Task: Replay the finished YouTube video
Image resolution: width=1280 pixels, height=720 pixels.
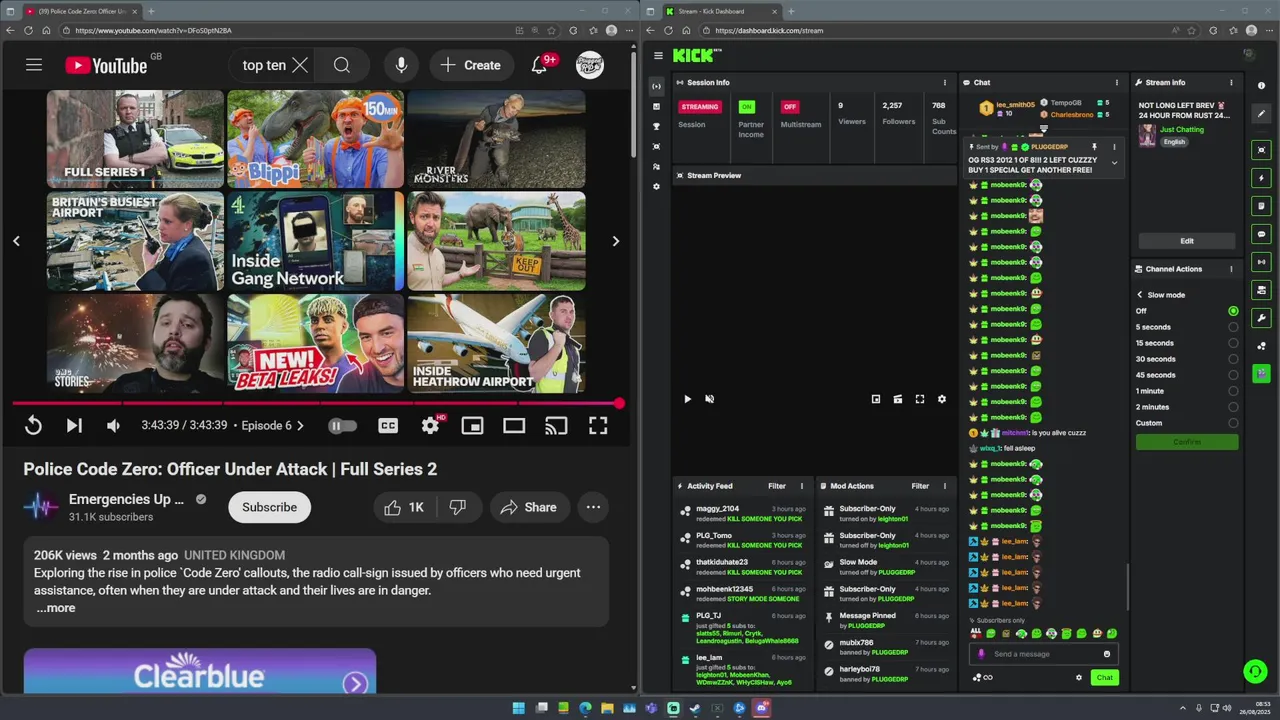Action: (33, 426)
